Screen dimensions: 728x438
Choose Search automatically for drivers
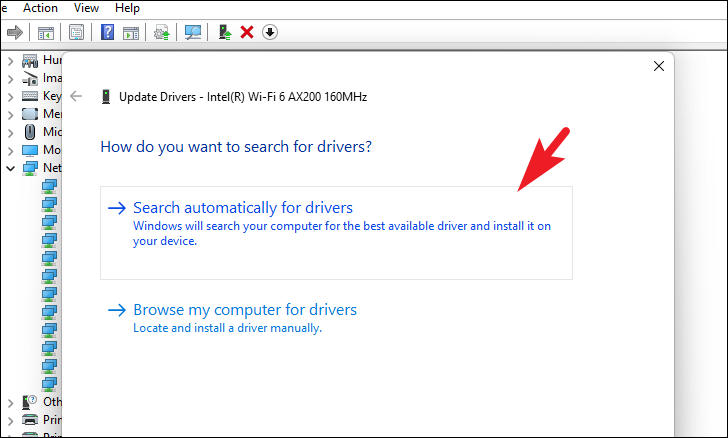[336, 233]
